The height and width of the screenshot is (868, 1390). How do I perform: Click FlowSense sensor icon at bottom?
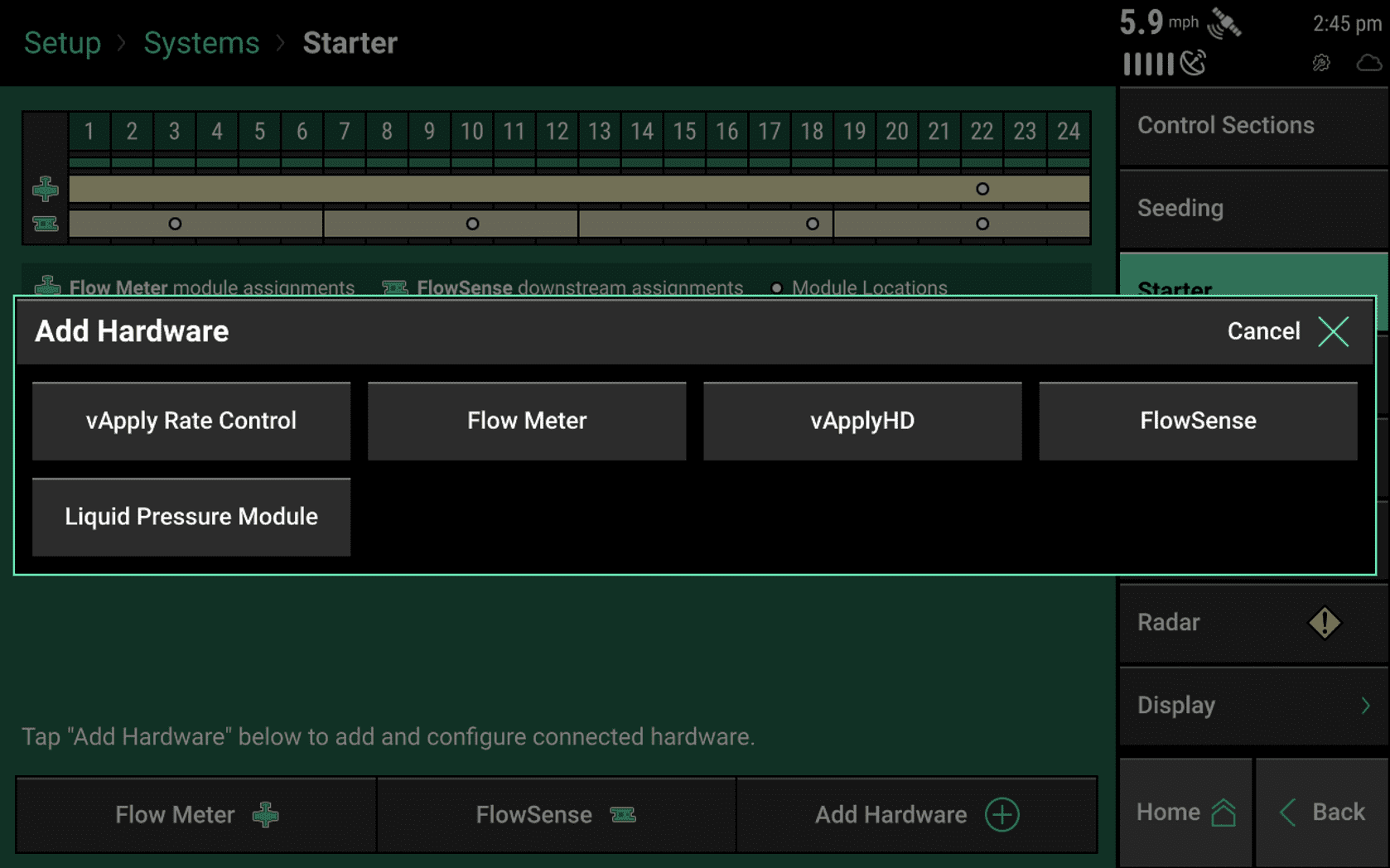tap(623, 815)
